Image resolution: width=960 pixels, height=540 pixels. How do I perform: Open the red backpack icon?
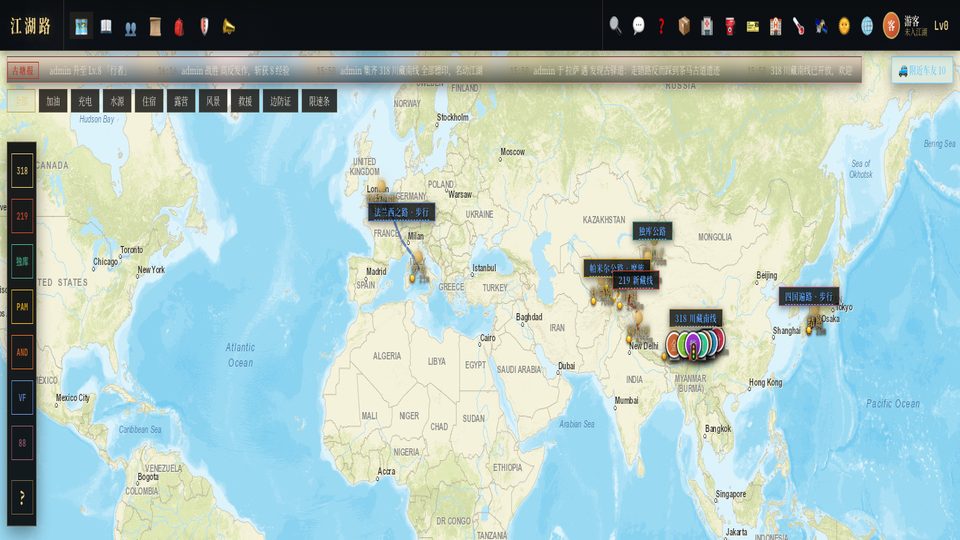pos(179,27)
